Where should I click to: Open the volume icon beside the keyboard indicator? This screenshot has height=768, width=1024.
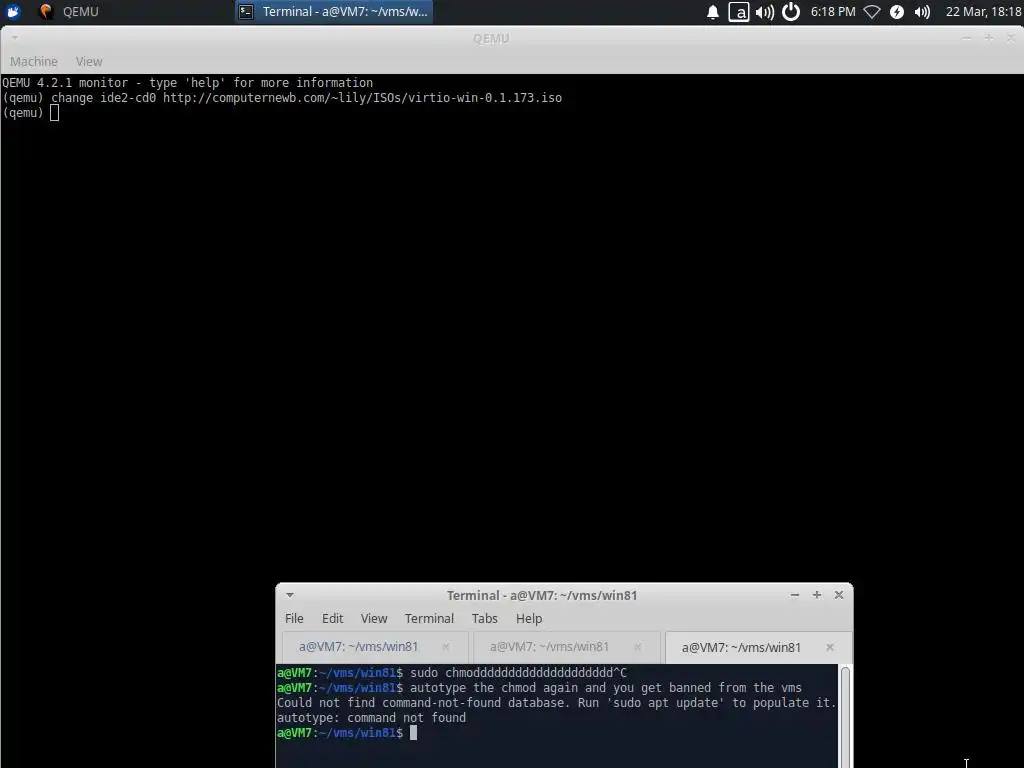764,12
